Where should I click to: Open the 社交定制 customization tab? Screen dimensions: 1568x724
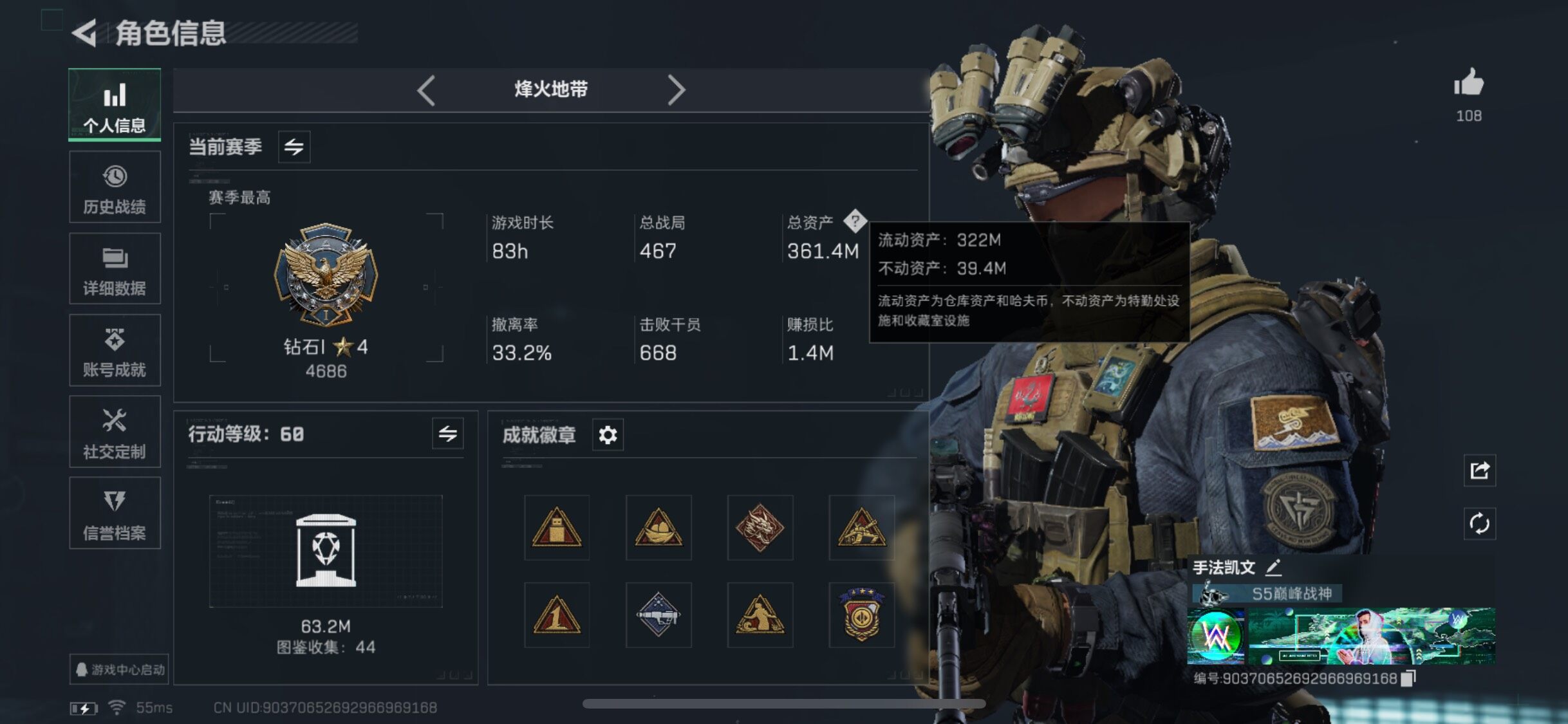click(115, 432)
